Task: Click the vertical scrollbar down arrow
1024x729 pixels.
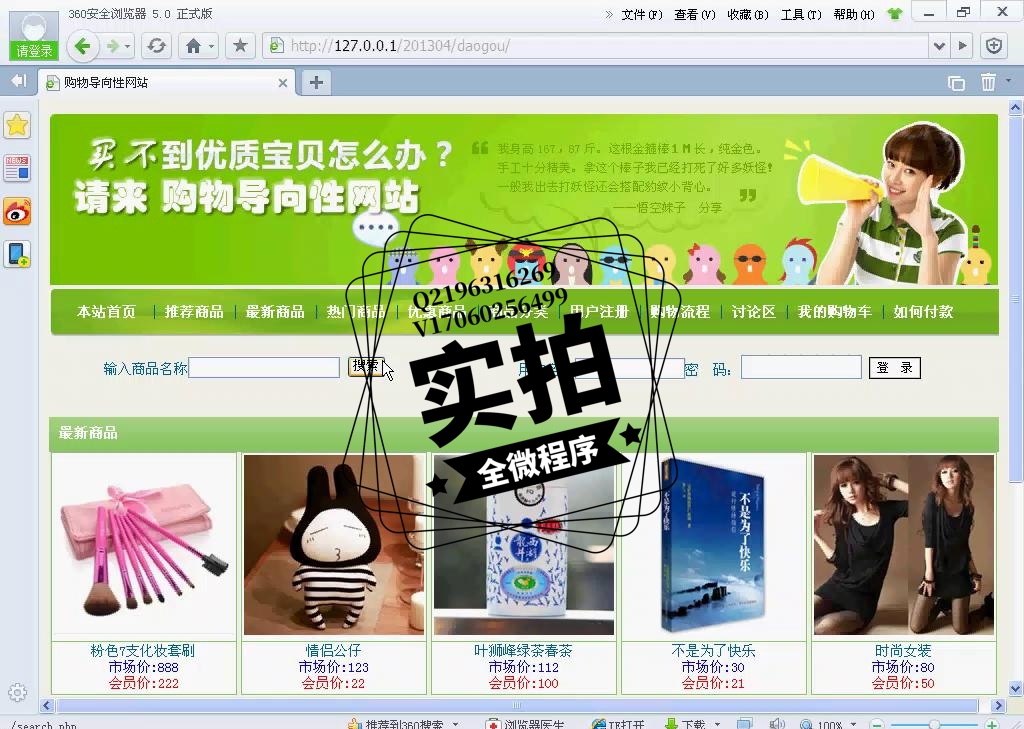Action: coord(1016,688)
